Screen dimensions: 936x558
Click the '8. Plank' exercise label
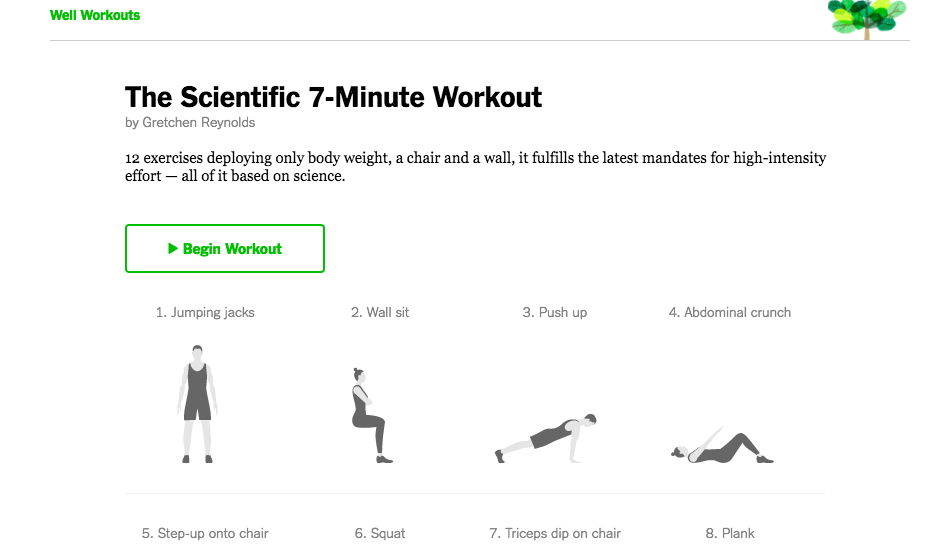[730, 533]
